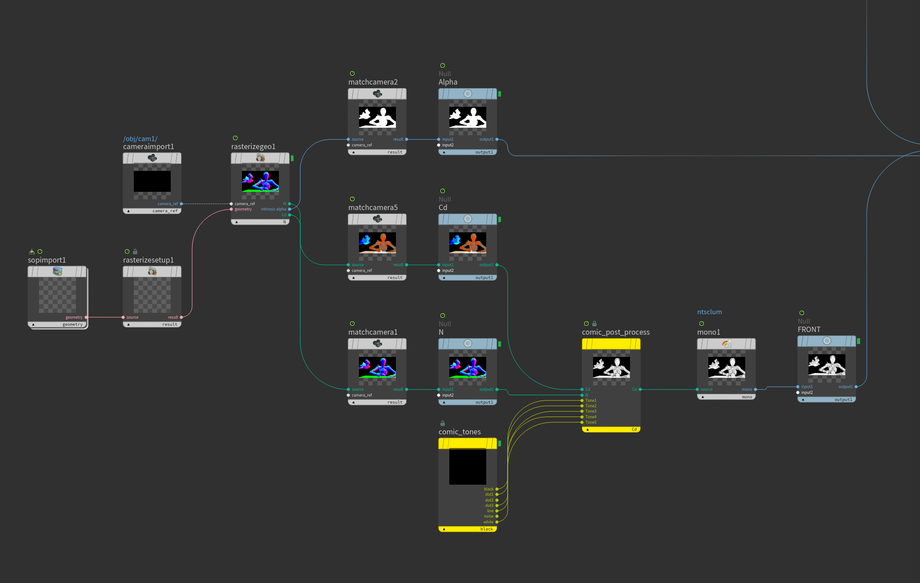Click the rasterizesetup1 node header icon

152,271
